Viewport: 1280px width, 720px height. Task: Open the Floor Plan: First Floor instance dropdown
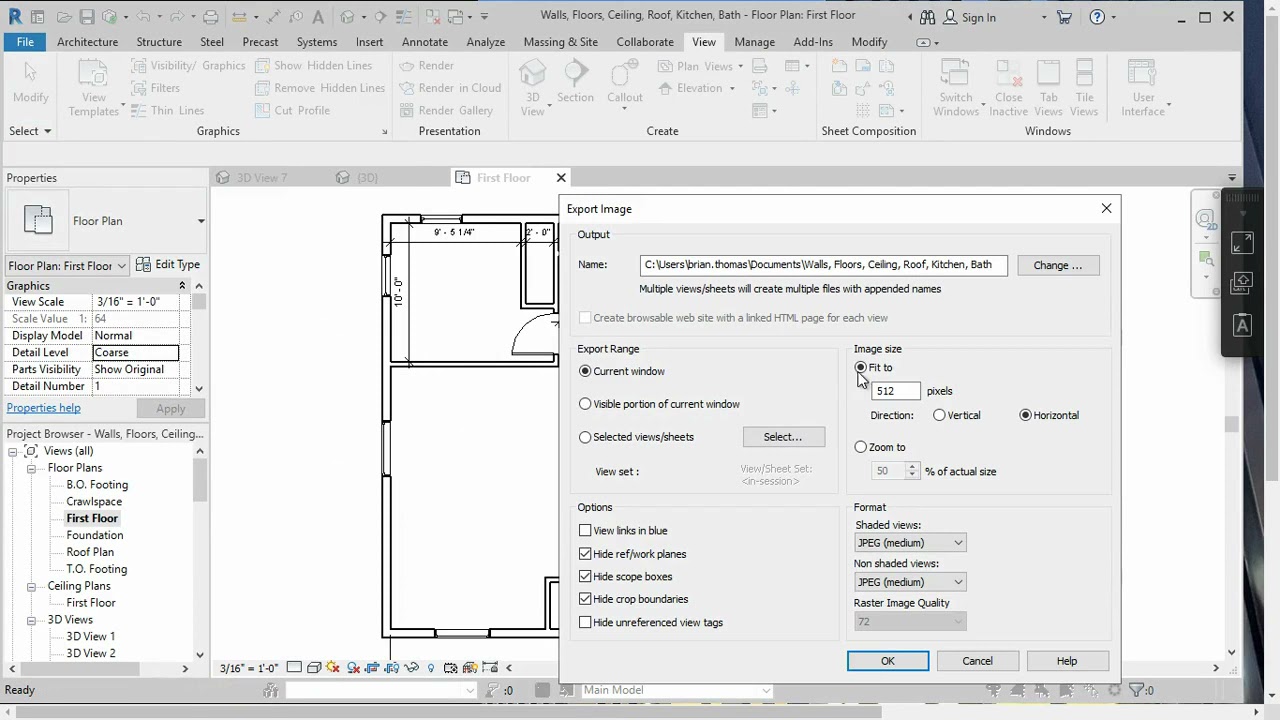click(68, 266)
